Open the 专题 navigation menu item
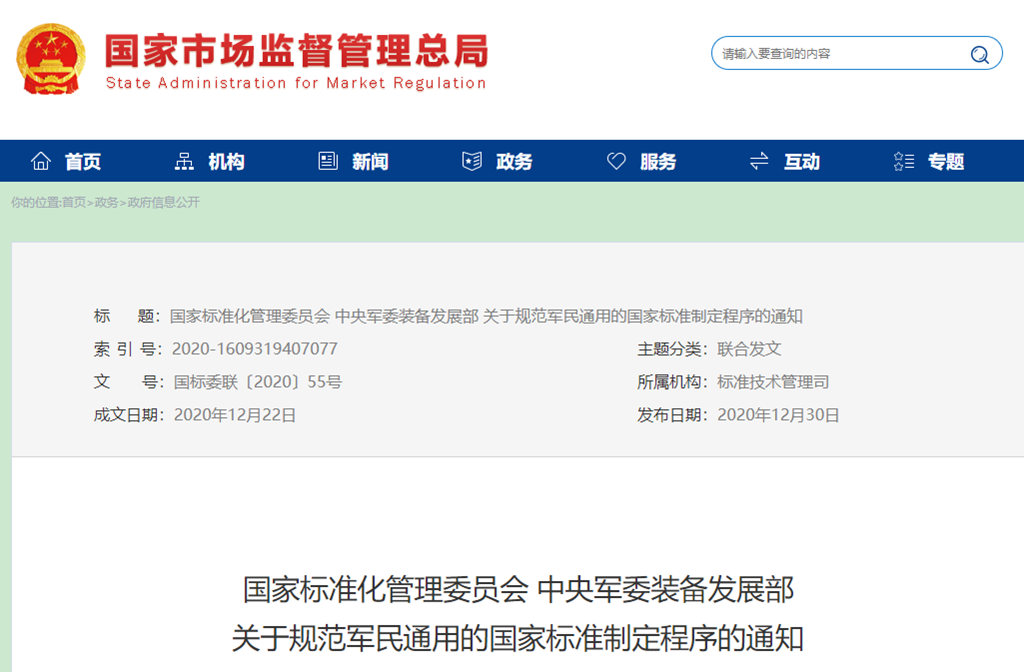Image resolution: width=1024 pixels, height=672 pixels. click(946, 161)
